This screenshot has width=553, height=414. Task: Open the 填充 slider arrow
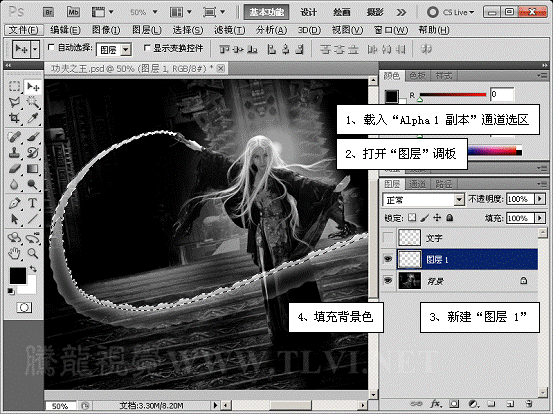click(x=540, y=218)
